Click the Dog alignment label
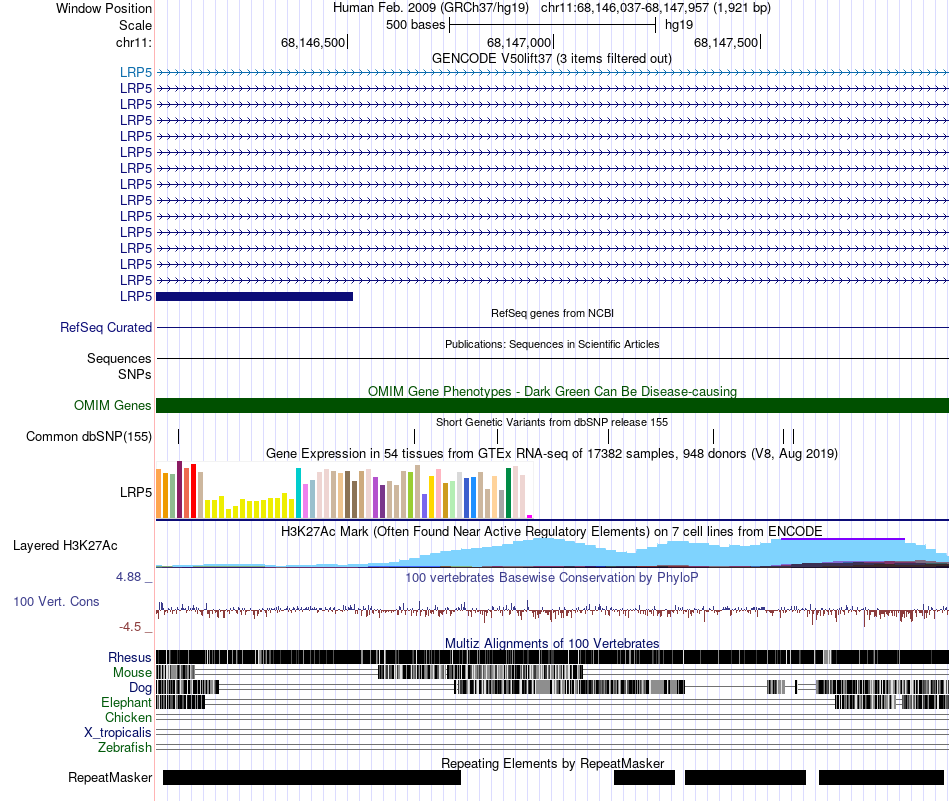 140,687
